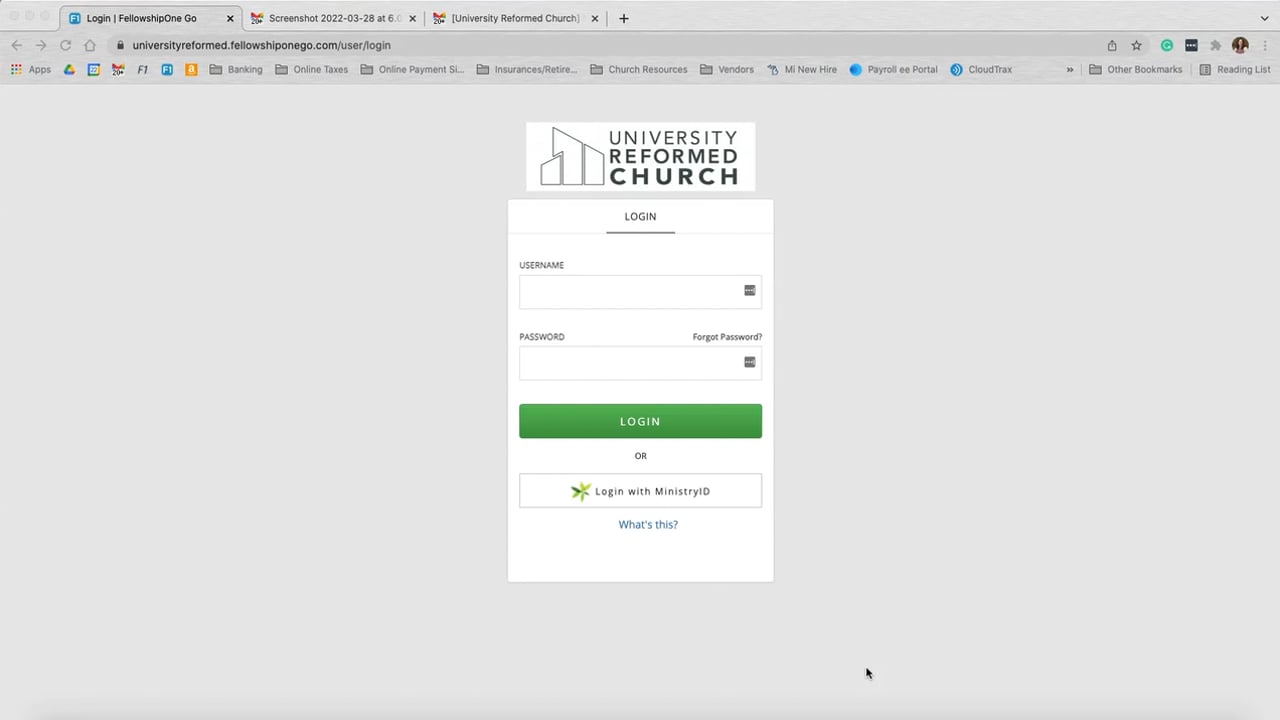The width and height of the screenshot is (1280, 720).
Task: Open the Chrome profile avatar
Action: [1240, 45]
